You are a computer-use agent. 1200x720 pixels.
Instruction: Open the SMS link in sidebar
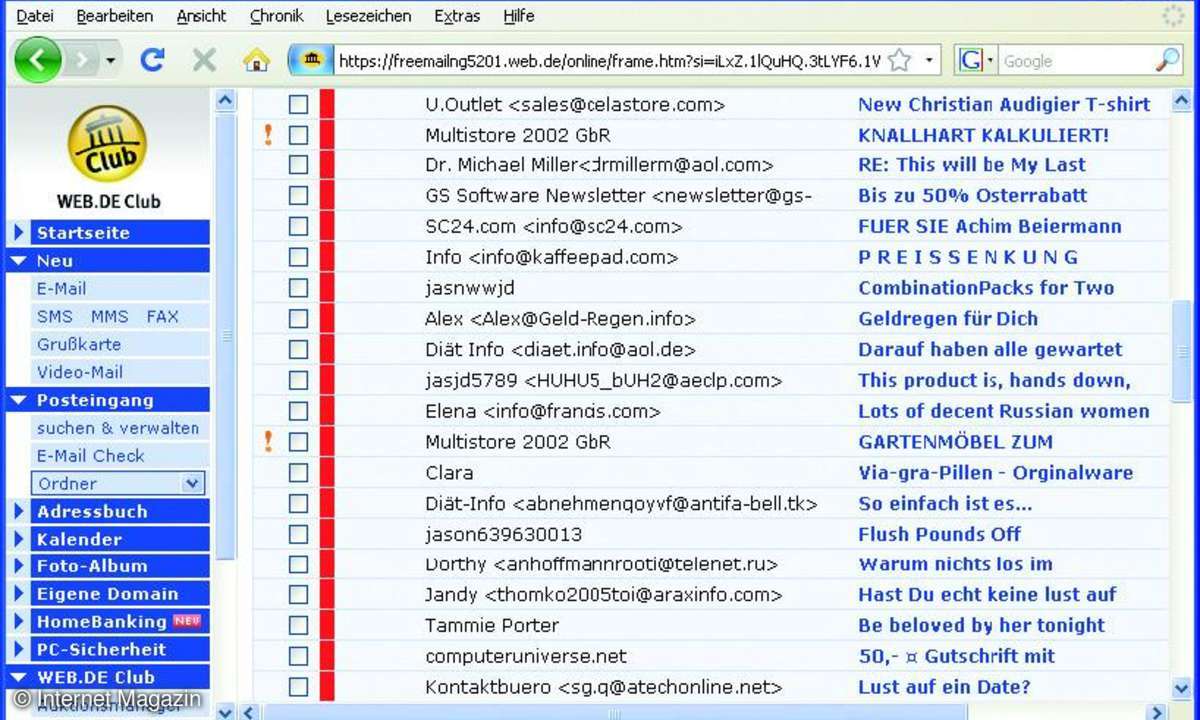(55, 316)
